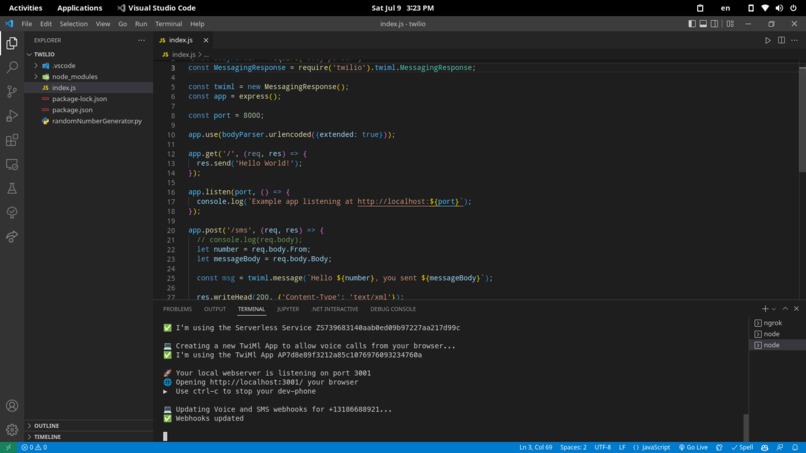The width and height of the screenshot is (806, 453).
Task: Expand the OUTLINE section
Action: [46, 426]
